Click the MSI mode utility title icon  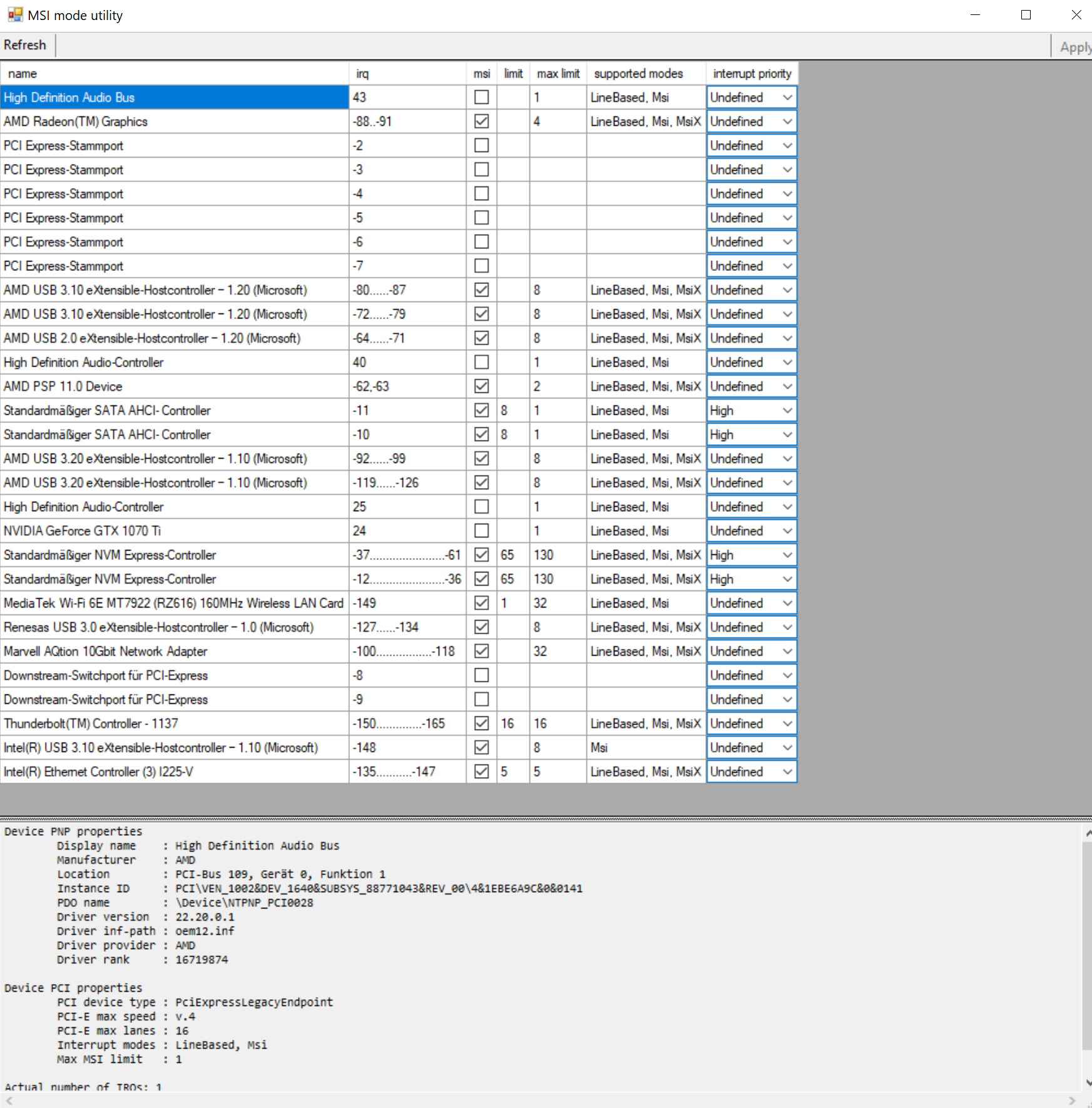[x=15, y=14]
